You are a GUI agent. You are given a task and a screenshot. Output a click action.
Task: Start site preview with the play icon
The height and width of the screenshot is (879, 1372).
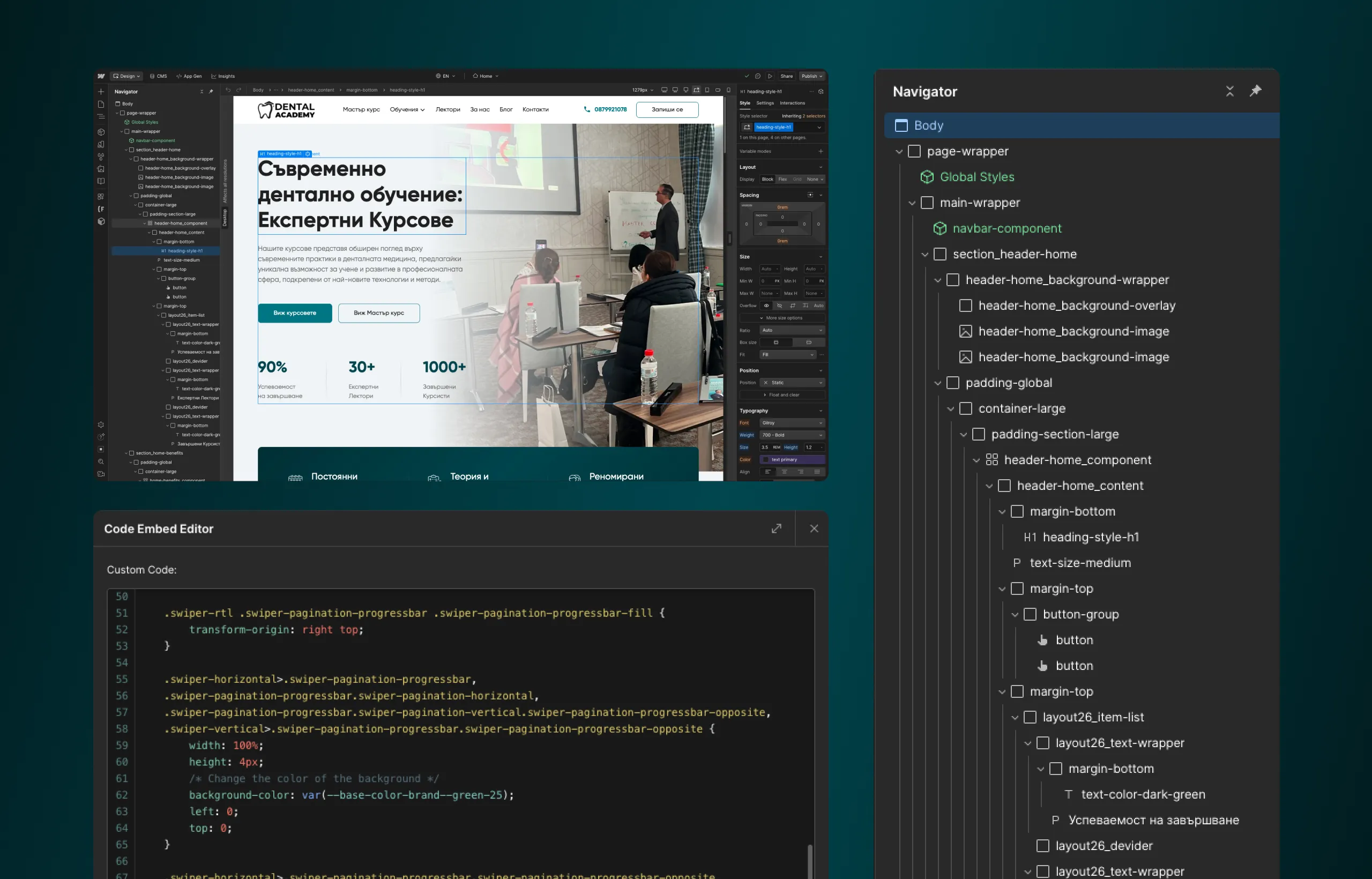pos(770,76)
